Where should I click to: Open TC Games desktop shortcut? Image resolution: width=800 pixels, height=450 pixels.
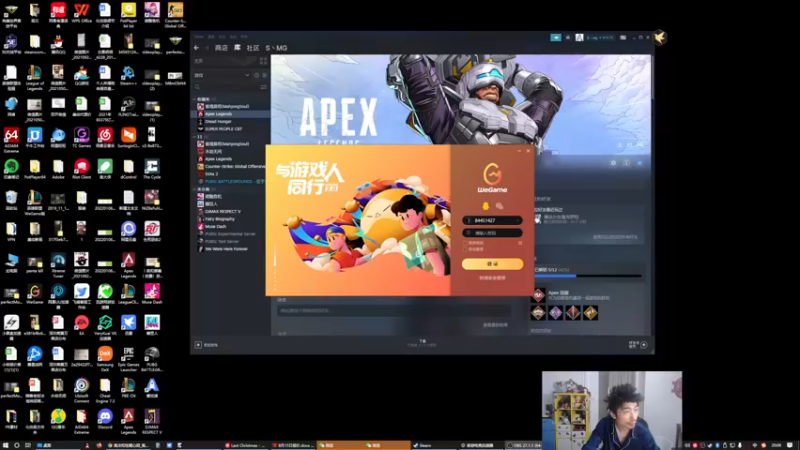pyautogui.click(x=82, y=138)
